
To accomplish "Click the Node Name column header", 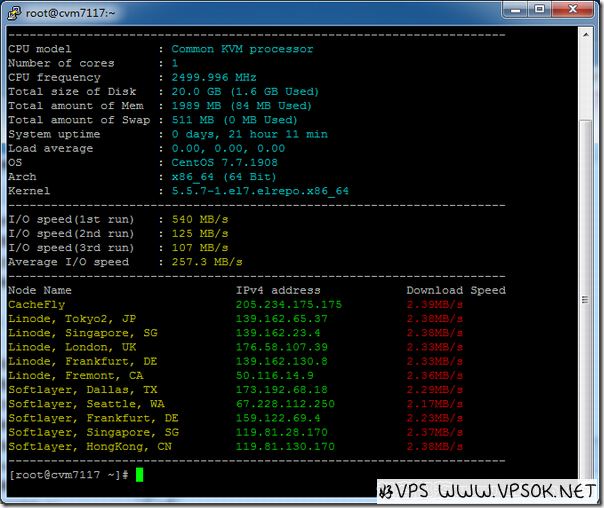I will tap(39, 290).
